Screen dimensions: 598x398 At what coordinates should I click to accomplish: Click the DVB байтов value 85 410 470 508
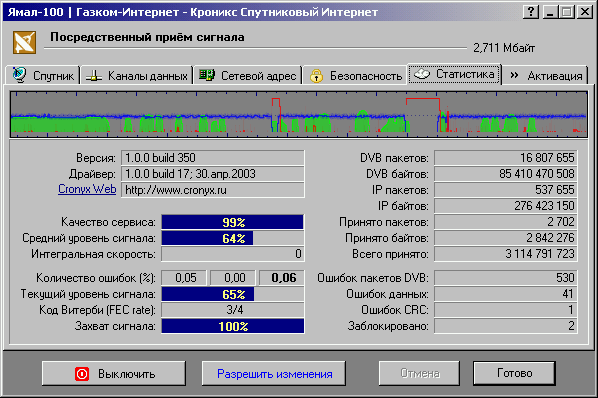[x=506, y=174]
